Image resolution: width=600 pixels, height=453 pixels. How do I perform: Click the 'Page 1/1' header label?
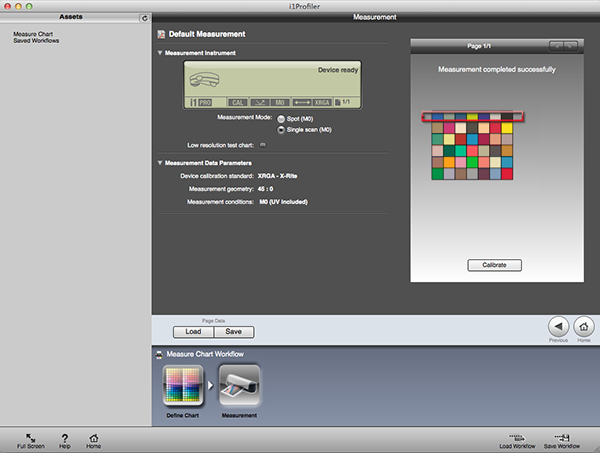(479, 46)
